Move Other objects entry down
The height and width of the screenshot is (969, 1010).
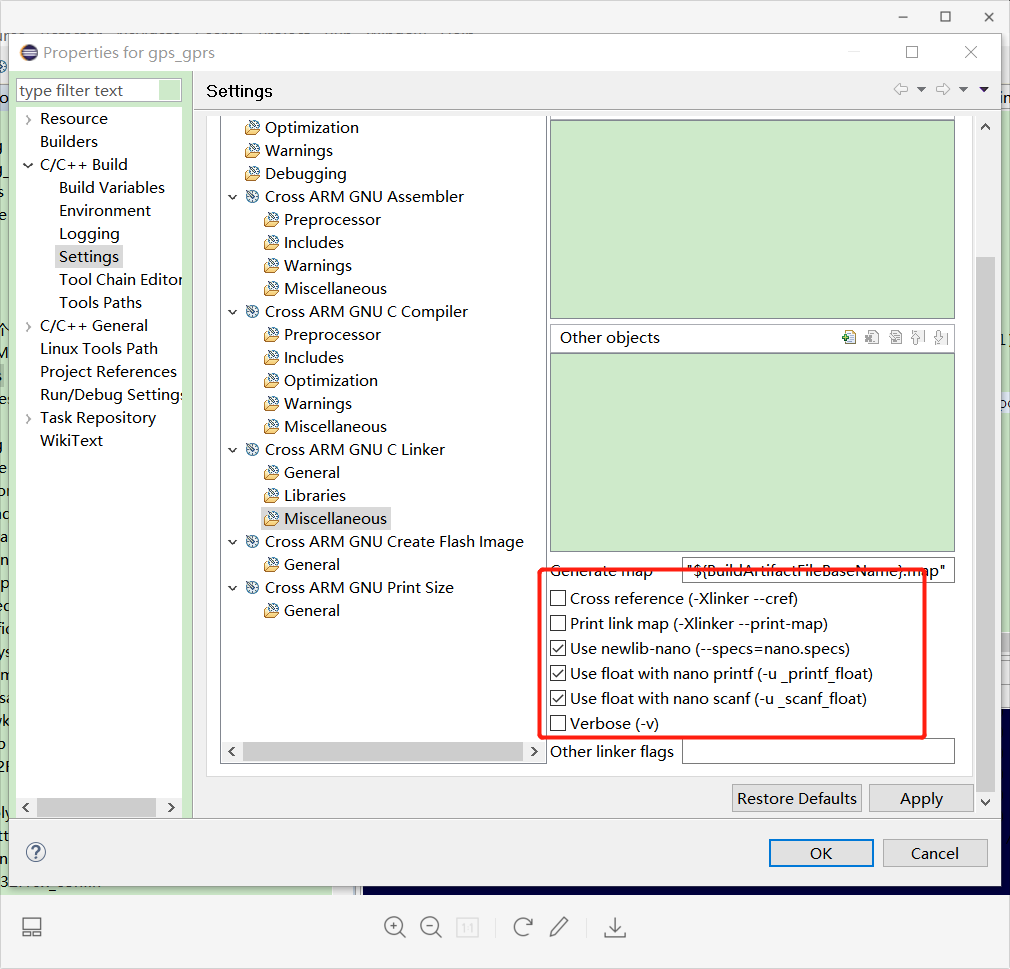[940, 337]
